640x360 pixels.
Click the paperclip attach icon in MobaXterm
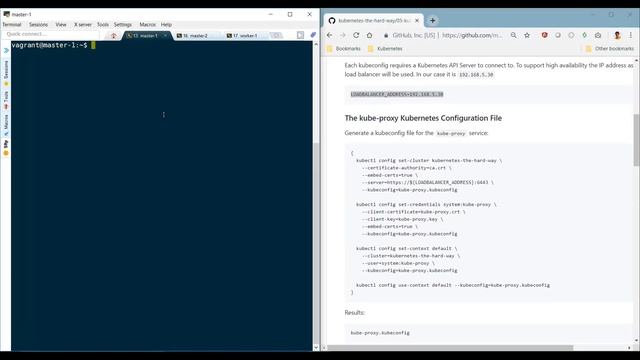(313, 35)
